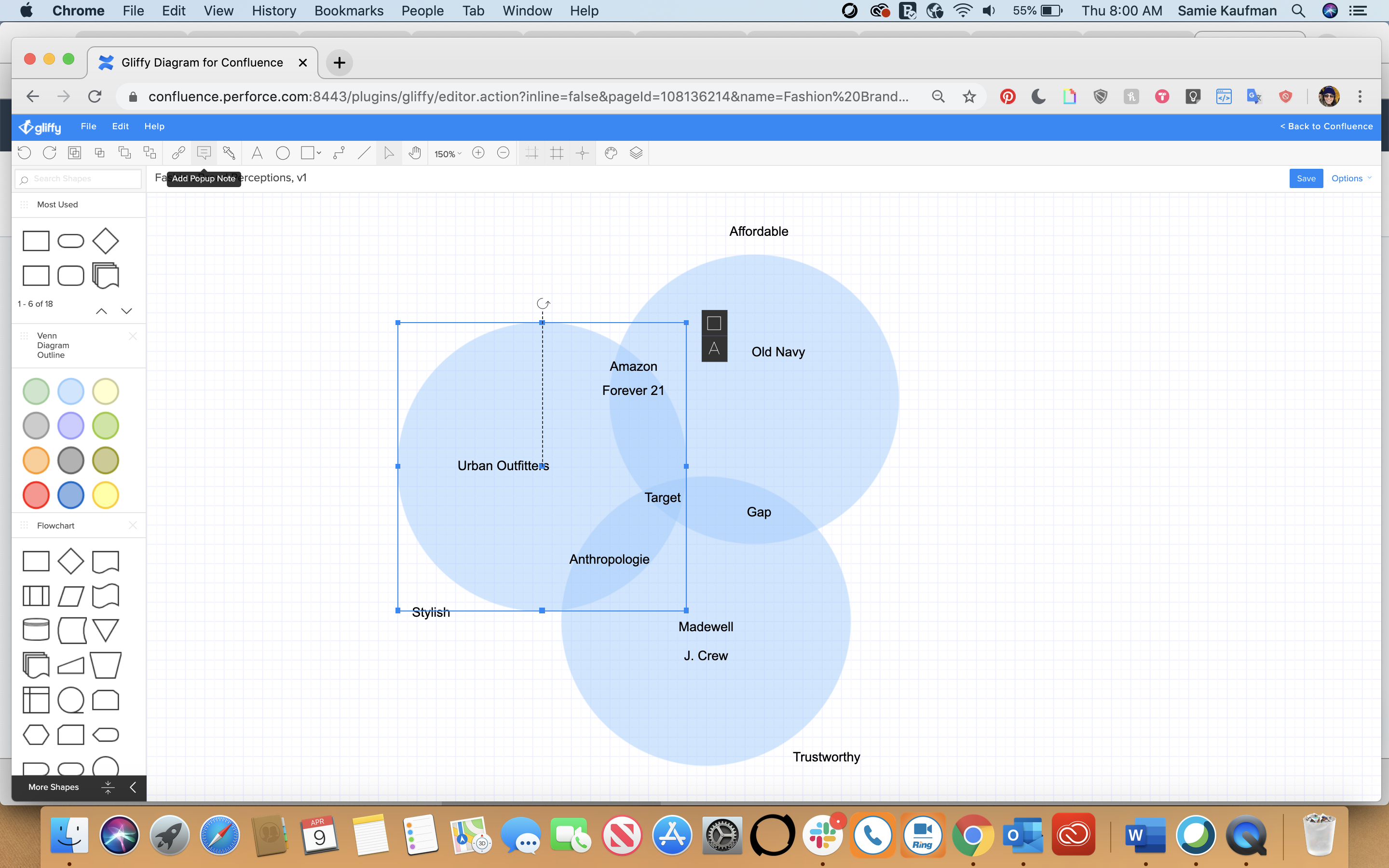The image size is (1389, 868).
Task: Toggle the grid display icon
Action: (x=557, y=153)
